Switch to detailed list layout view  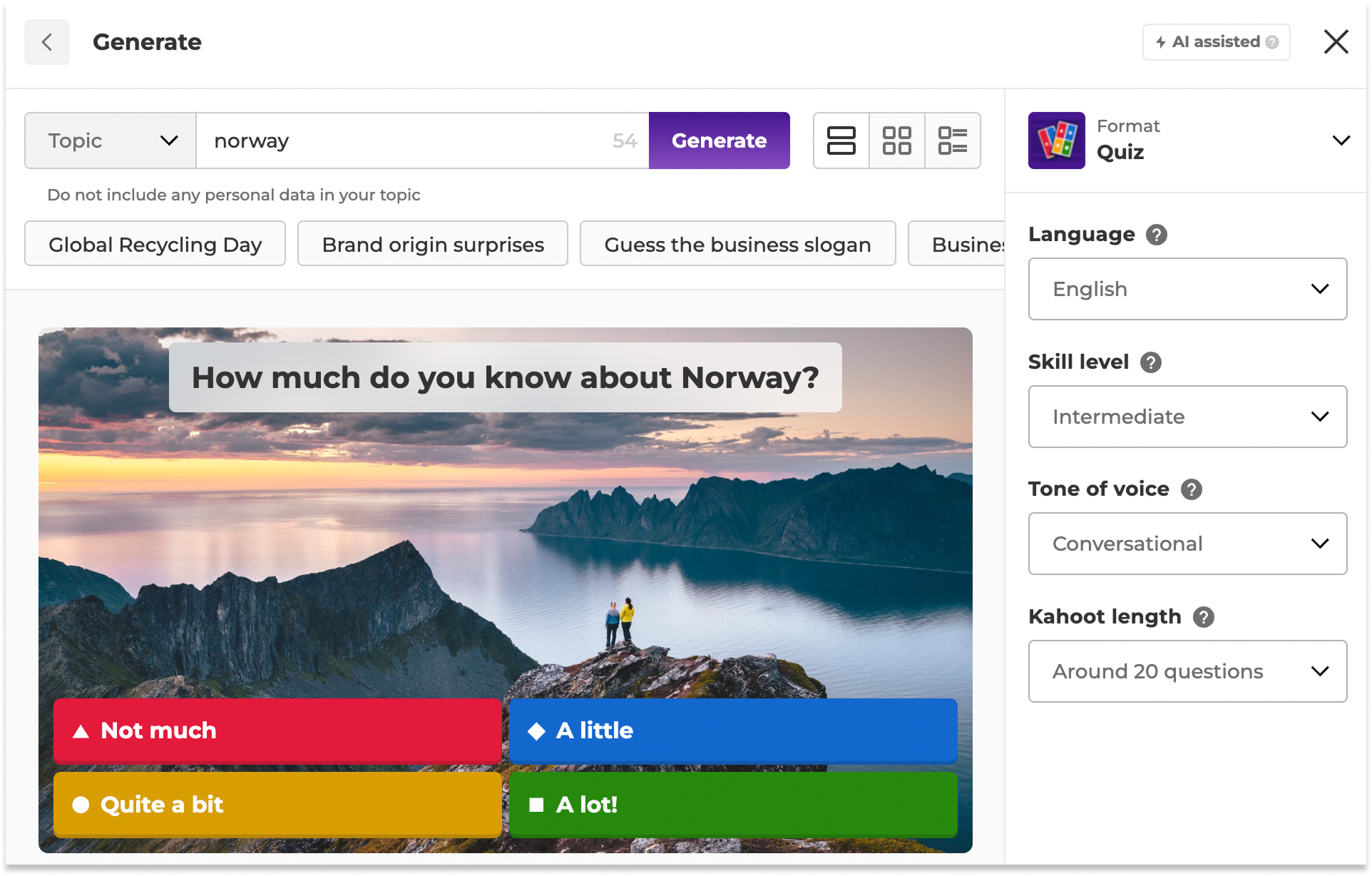click(953, 141)
